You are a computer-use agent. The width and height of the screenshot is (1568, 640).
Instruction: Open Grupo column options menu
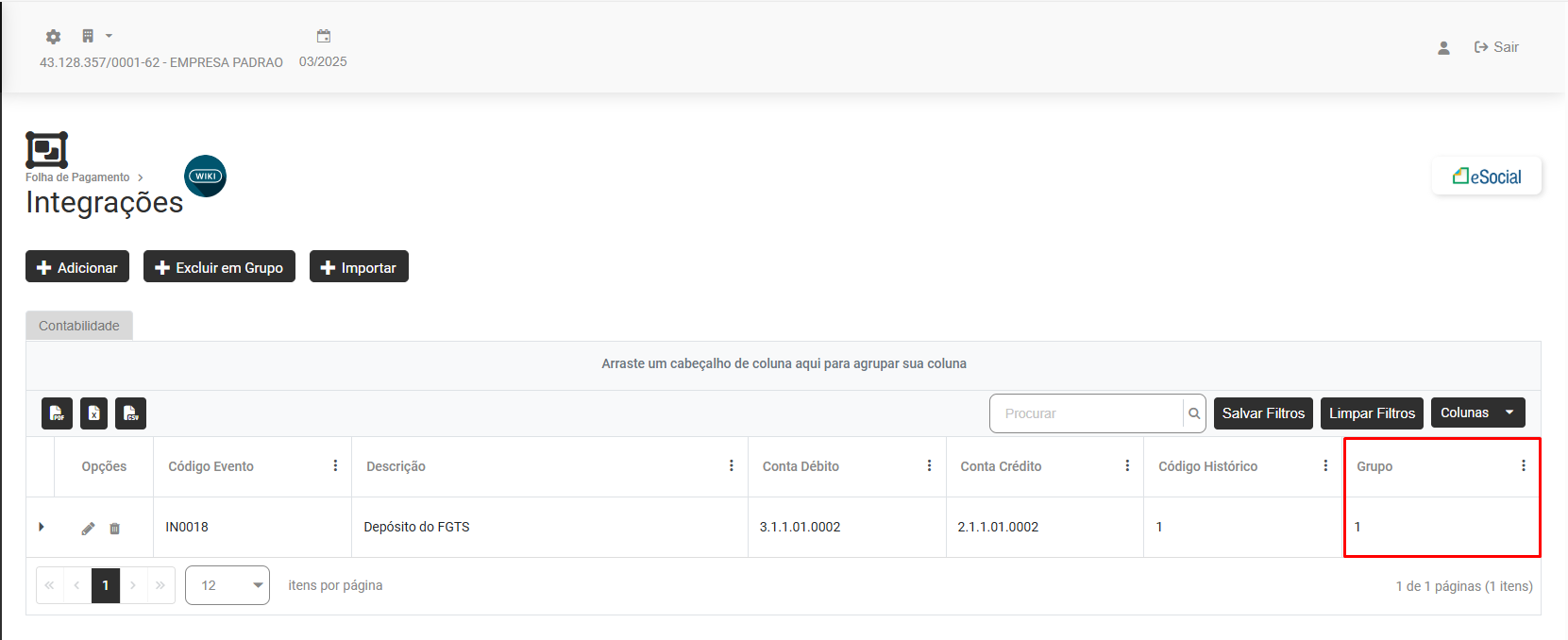(x=1523, y=465)
